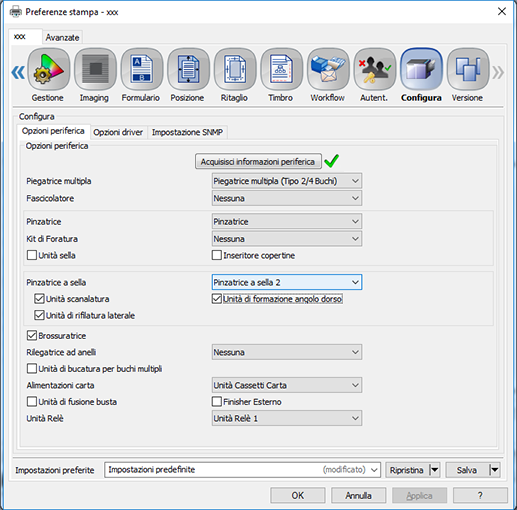Select the Timbro stamp icon
517x510 pixels.
[x=282, y=69]
